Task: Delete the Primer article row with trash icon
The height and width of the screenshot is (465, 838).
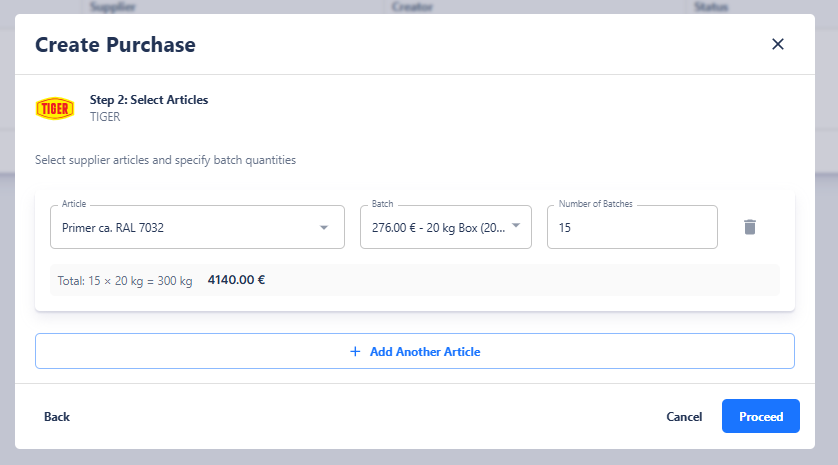Action: [750, 227]
